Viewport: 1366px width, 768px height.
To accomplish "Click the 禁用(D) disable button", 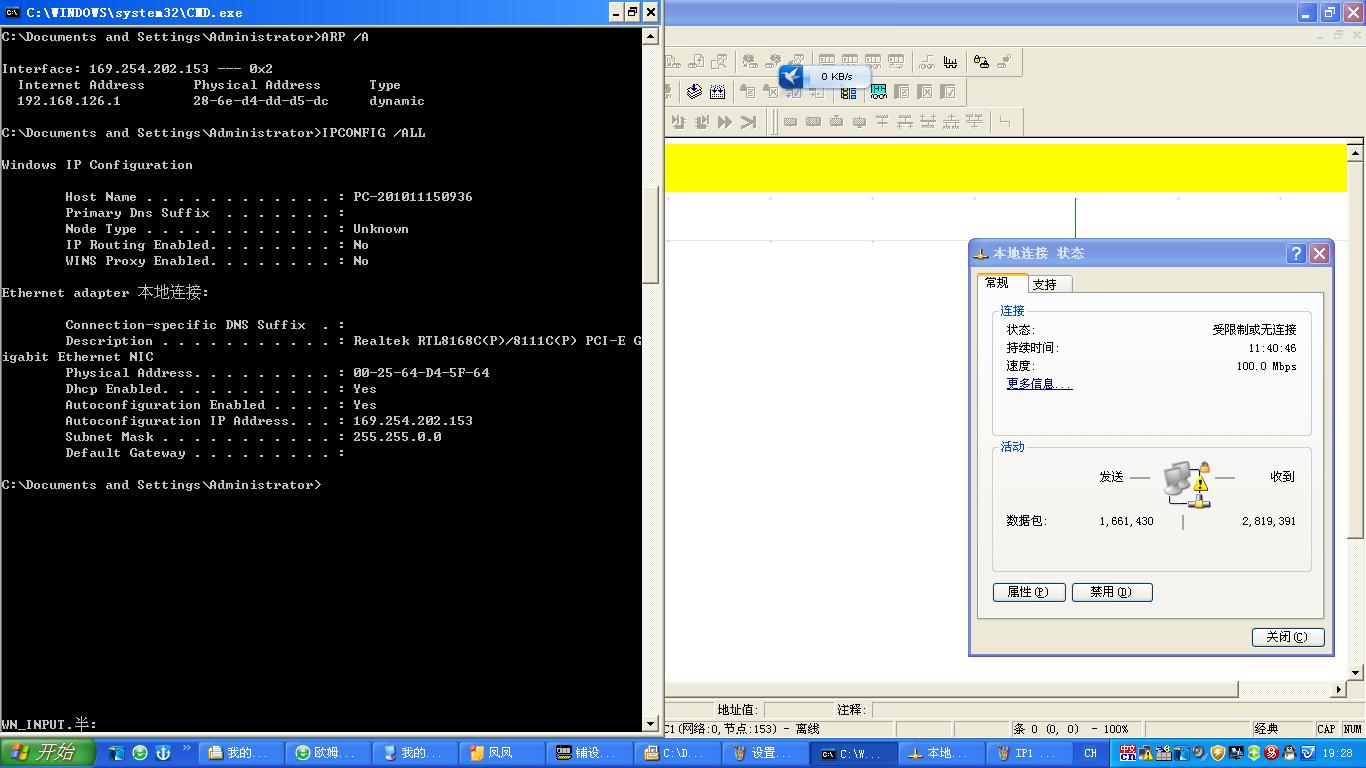I will 1111,592.
